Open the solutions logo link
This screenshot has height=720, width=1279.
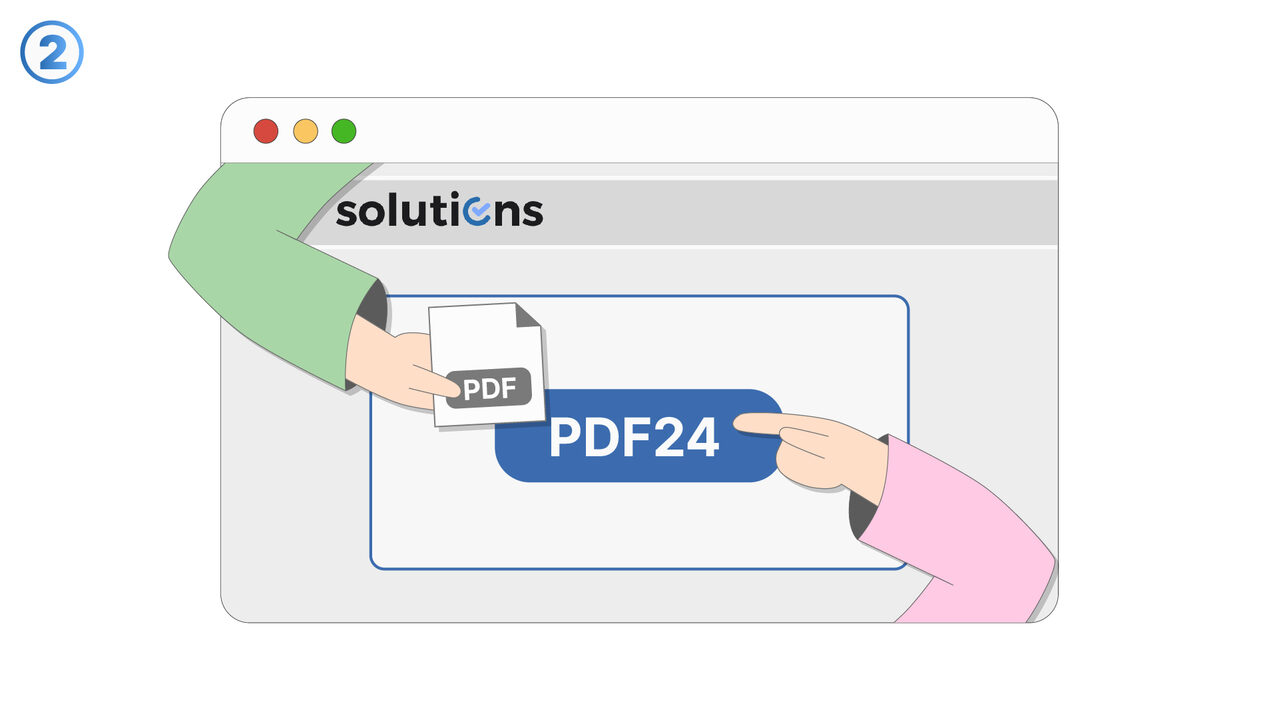[439, 210]
